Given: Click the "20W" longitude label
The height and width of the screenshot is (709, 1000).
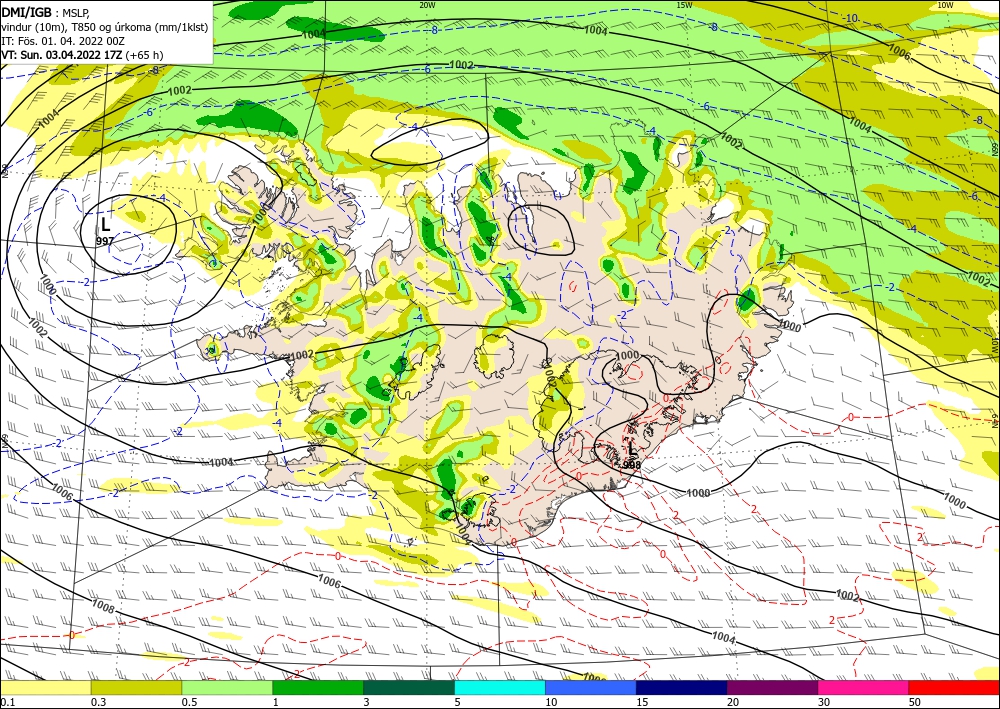Looking at the screenshot, I should point(427,5).
